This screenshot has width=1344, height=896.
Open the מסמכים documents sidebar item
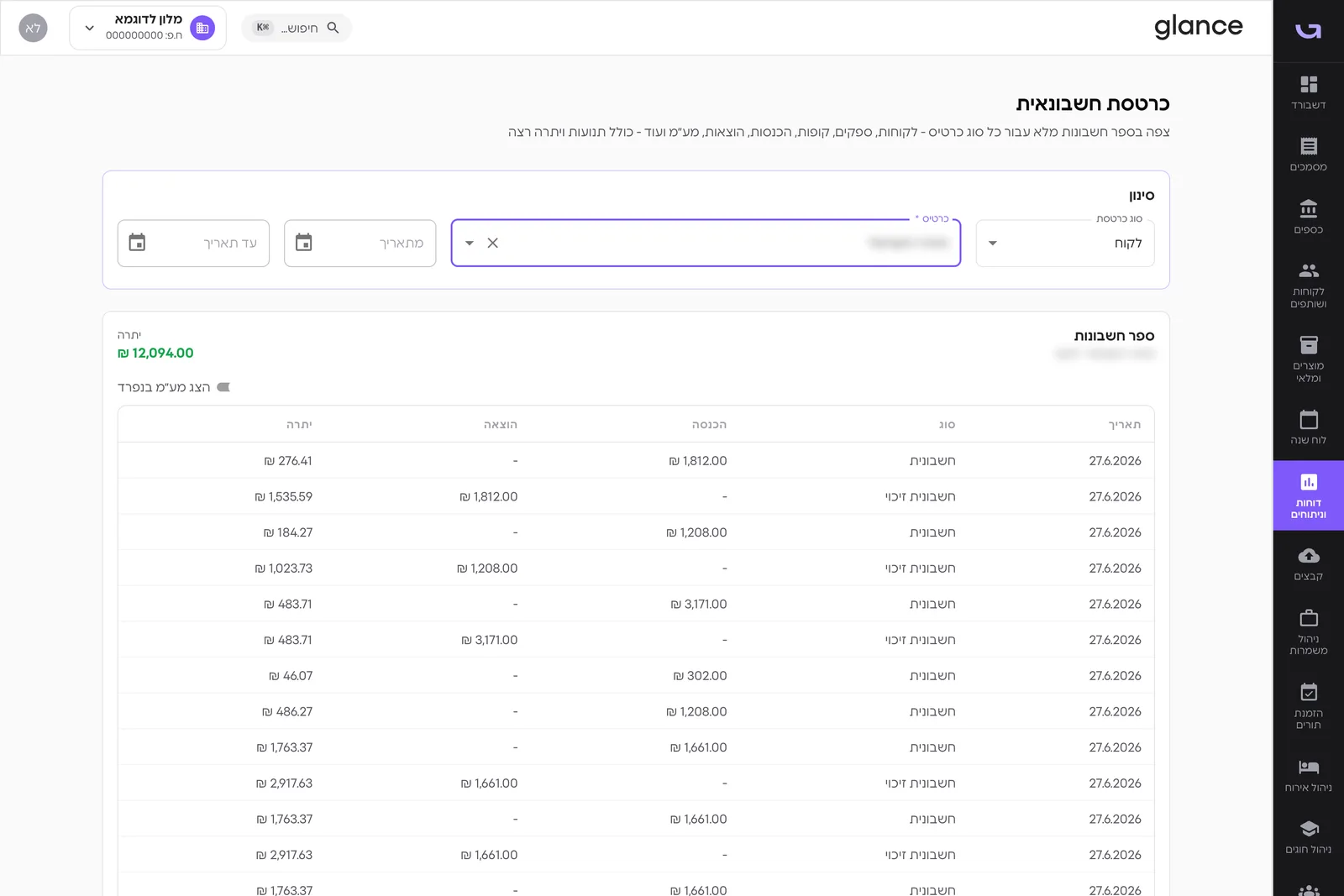1308,155
